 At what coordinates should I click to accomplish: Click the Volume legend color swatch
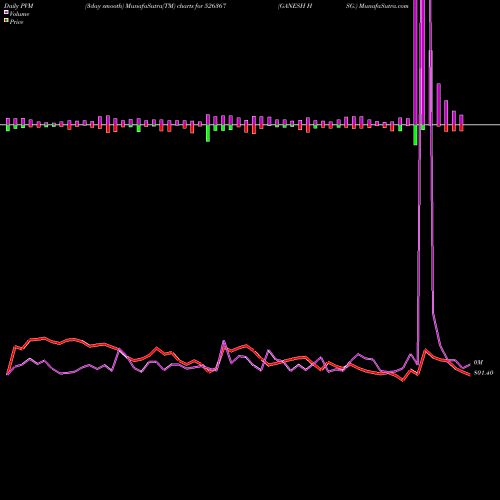click(6, 13)
